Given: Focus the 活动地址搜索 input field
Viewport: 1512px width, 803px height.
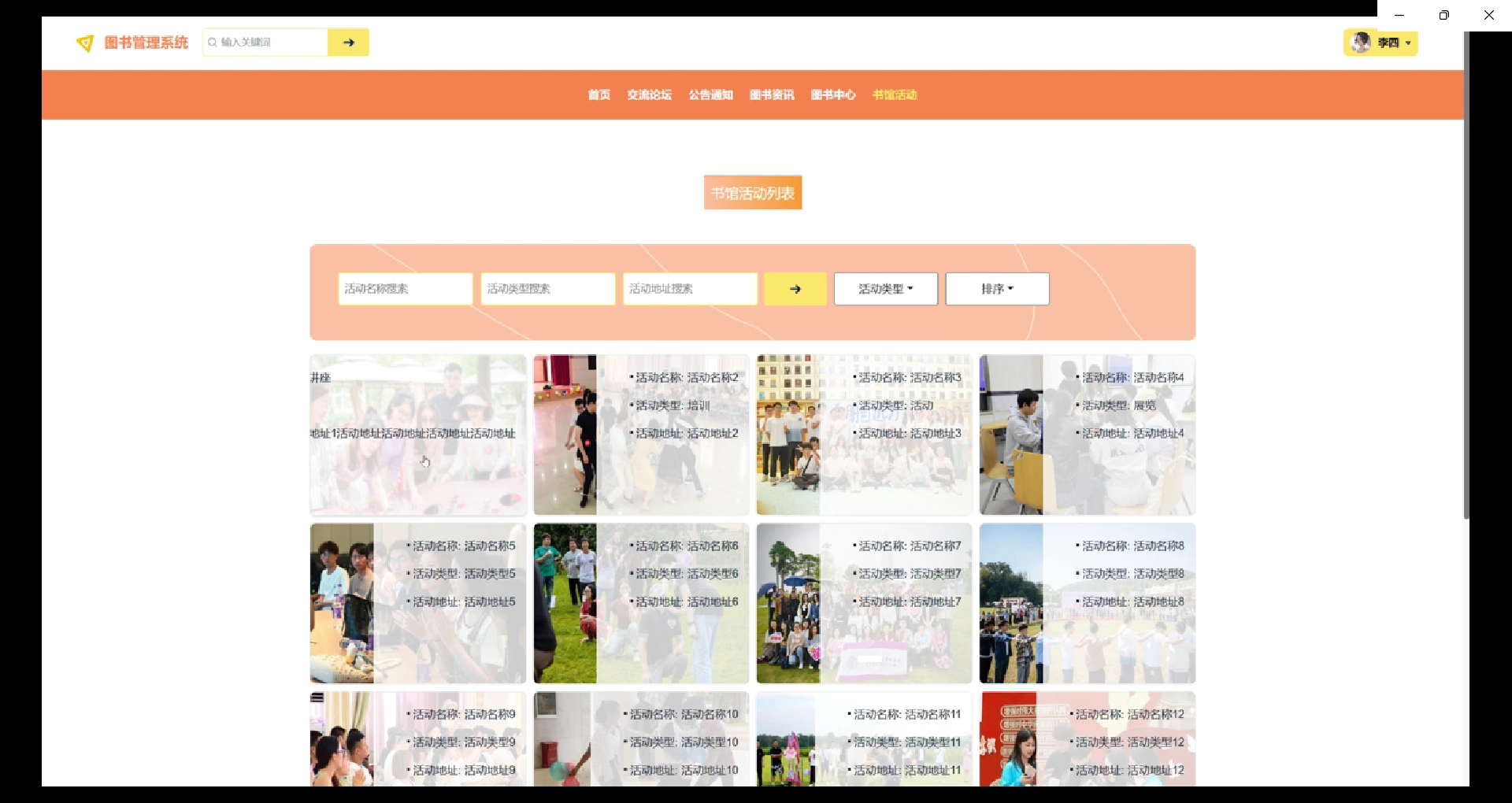Looking at the screenshot, I should pyautogui.click(x=690, y=289).
